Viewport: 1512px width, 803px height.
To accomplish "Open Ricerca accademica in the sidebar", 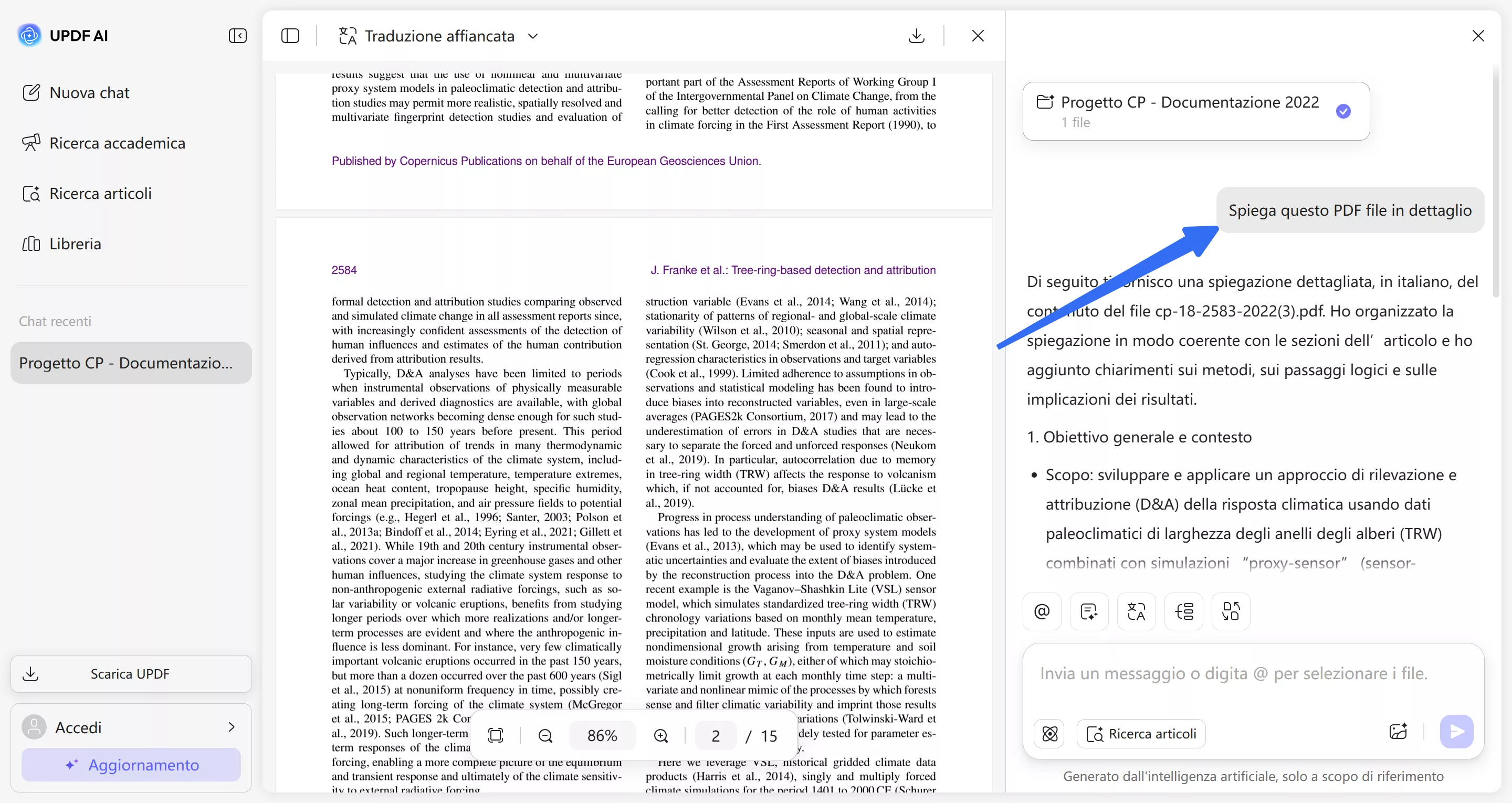I will 117,143.
